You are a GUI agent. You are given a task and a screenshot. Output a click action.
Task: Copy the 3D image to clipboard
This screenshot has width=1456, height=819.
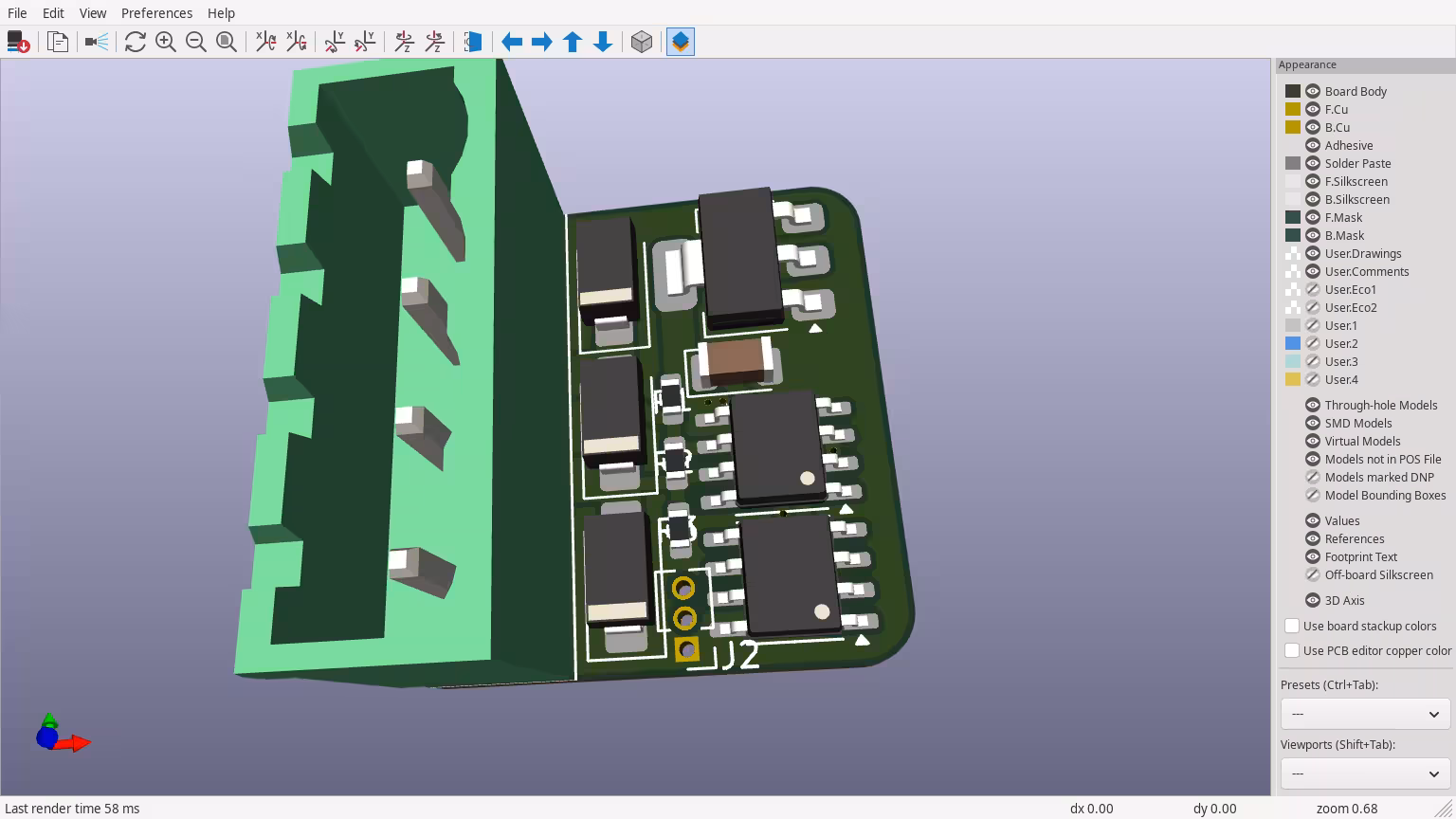pyautogui.click(x=58, y=42)
